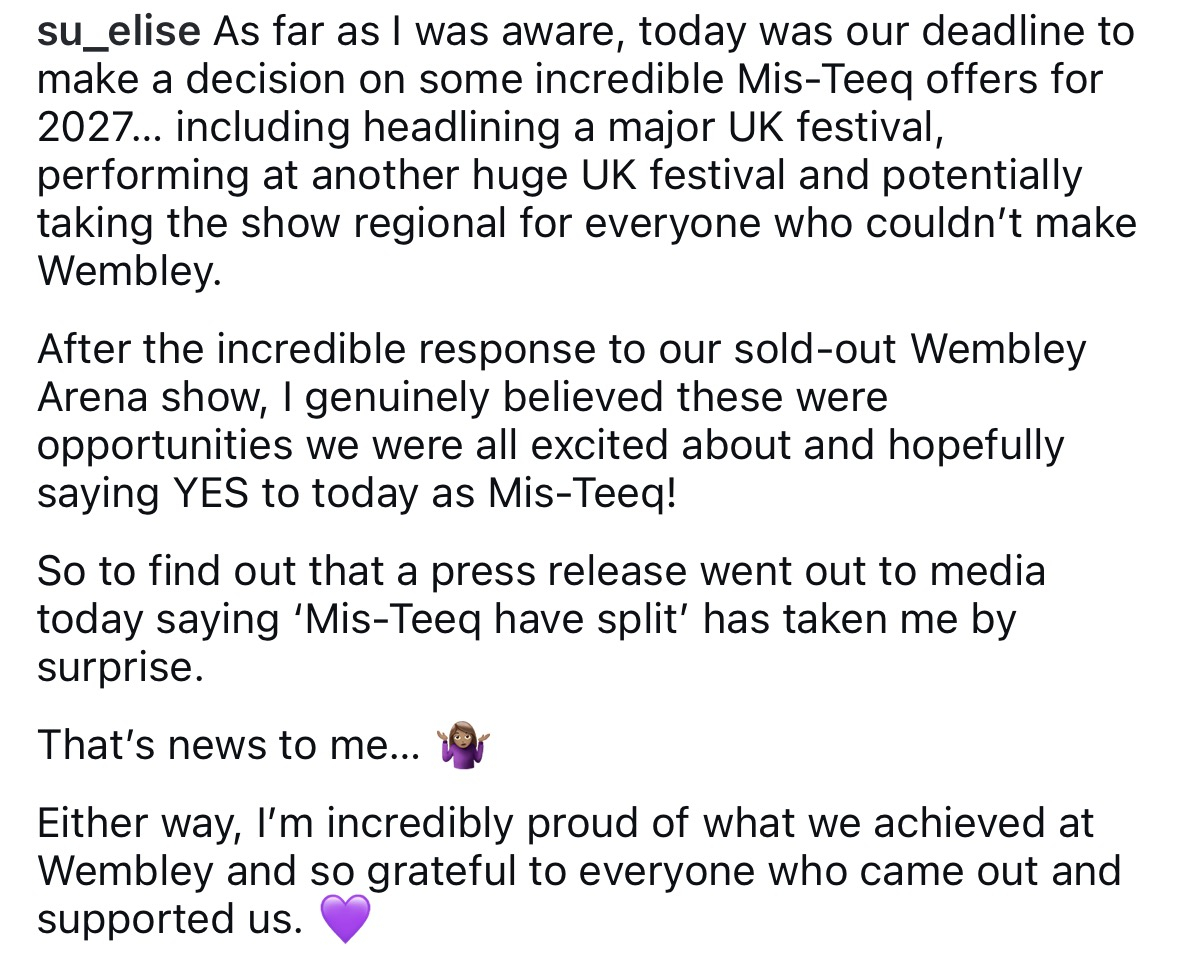
Task: Tap the purple heart emoji
Action: pos(345,919)
